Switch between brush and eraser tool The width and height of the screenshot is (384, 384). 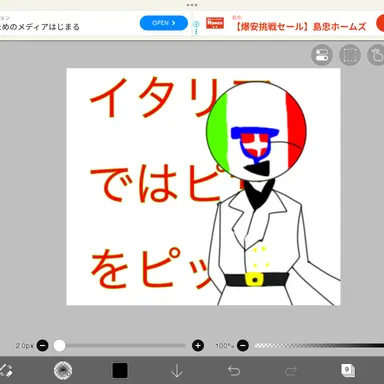(6, 370)
